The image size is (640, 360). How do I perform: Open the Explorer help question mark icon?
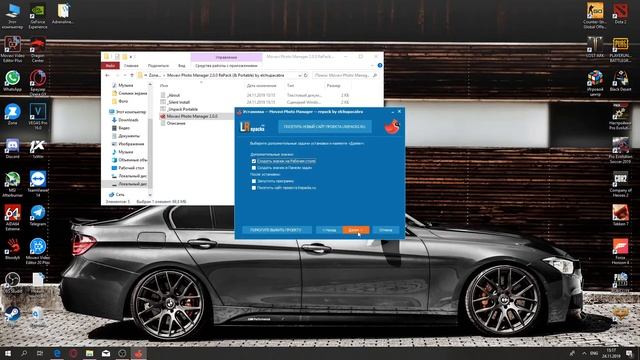(x=380, y=65)
